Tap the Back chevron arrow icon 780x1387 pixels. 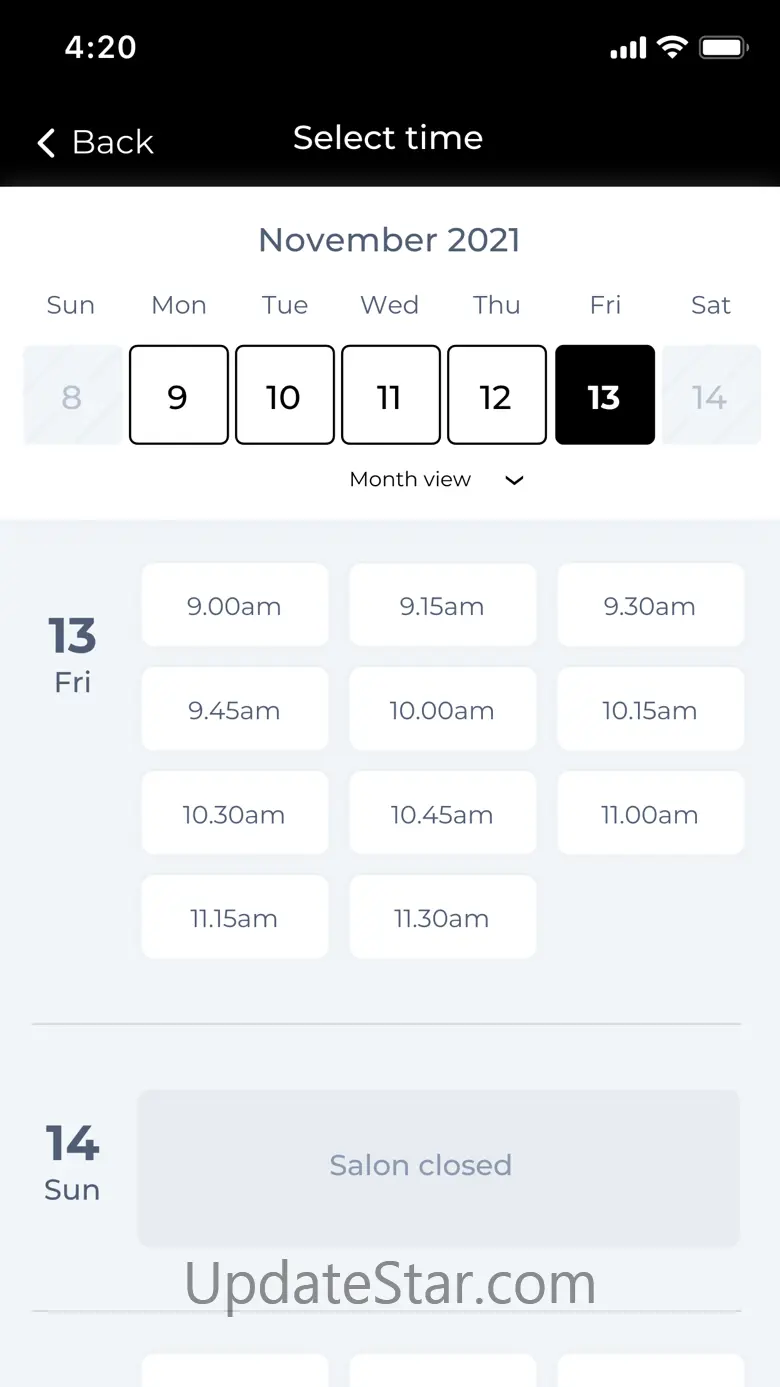(x=46, y=143)
